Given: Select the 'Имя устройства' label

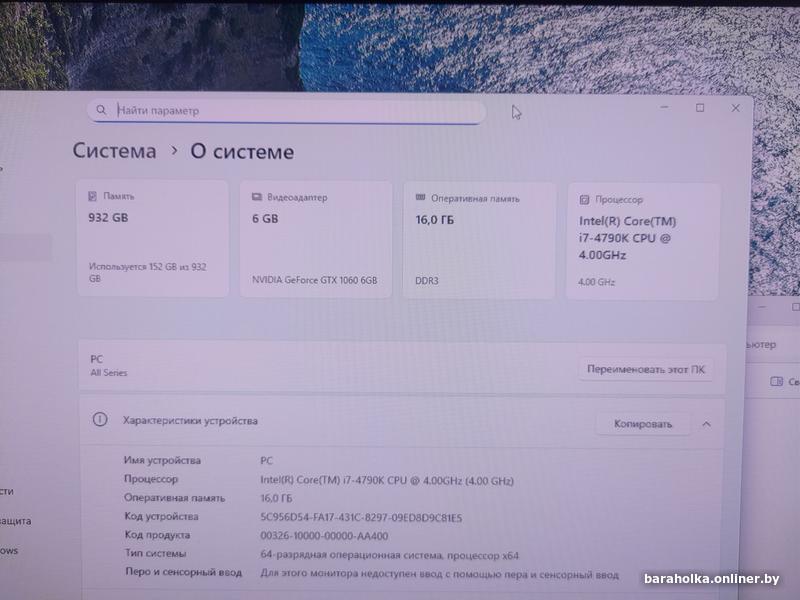Looking at the screenshot, I should pyautogui.click(x=162, y=460).
